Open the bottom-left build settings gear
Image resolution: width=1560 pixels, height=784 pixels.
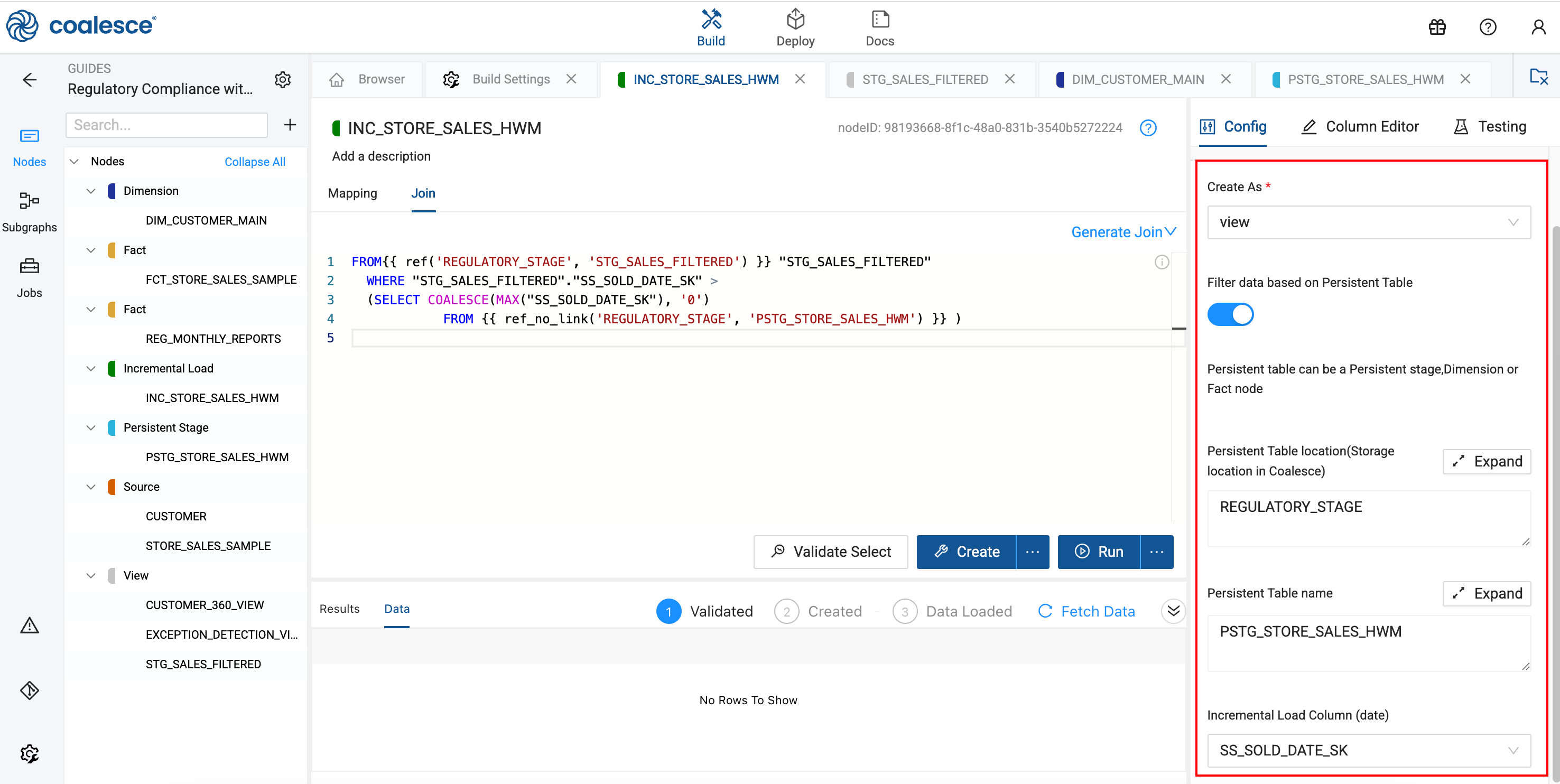(x=29, y=754)
